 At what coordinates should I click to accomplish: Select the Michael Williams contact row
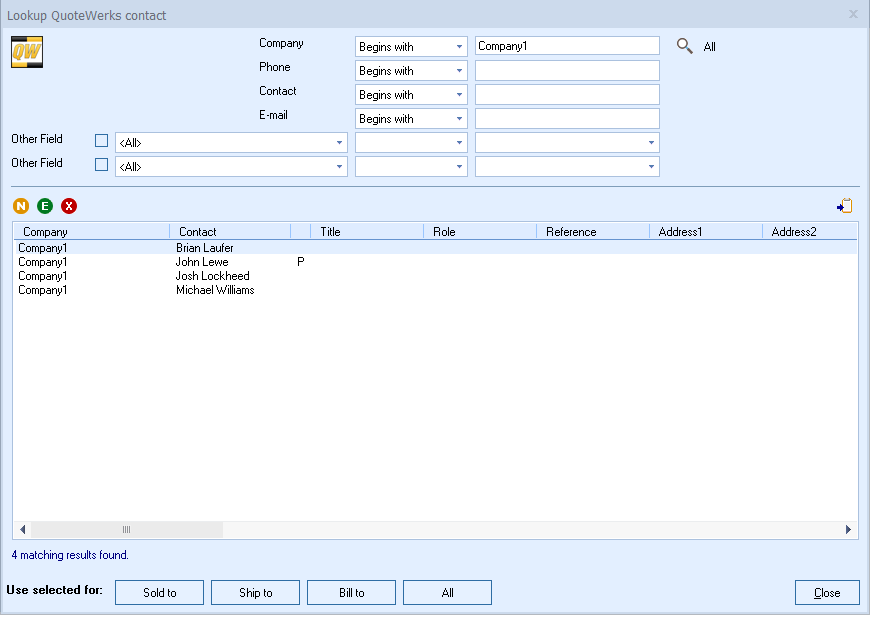[215, 290]
